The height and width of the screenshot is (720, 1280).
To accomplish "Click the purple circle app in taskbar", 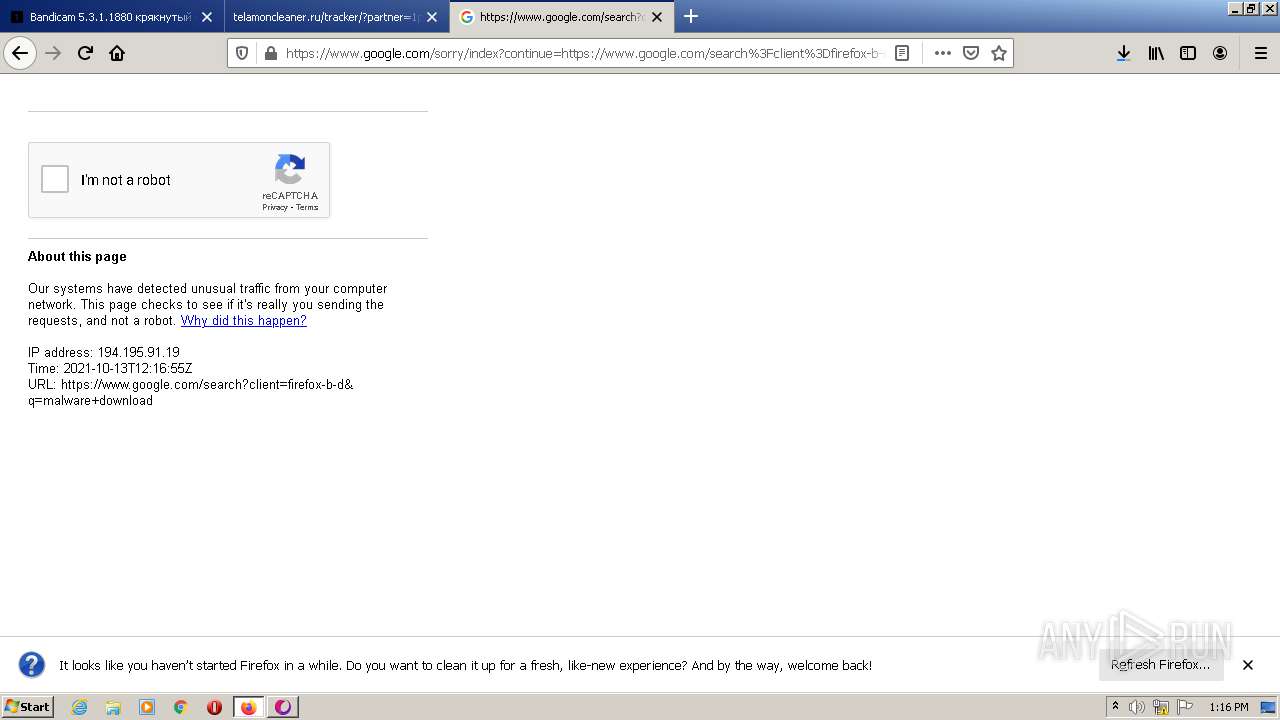I will point(283,707).
